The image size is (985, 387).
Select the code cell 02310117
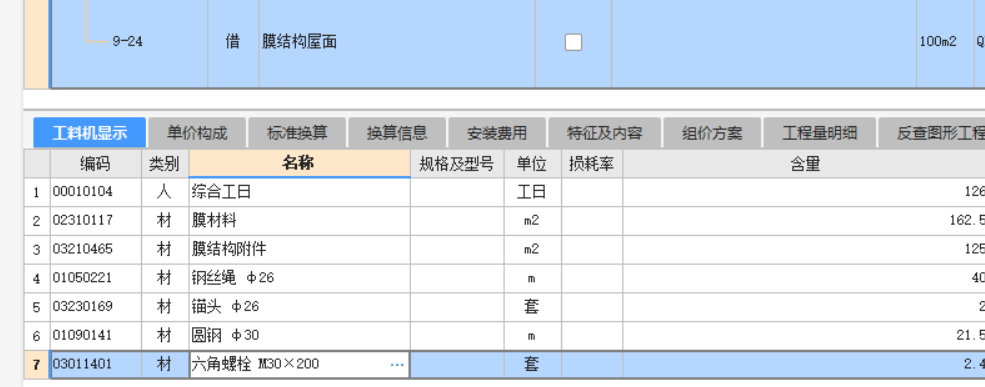tap(95, 221)
